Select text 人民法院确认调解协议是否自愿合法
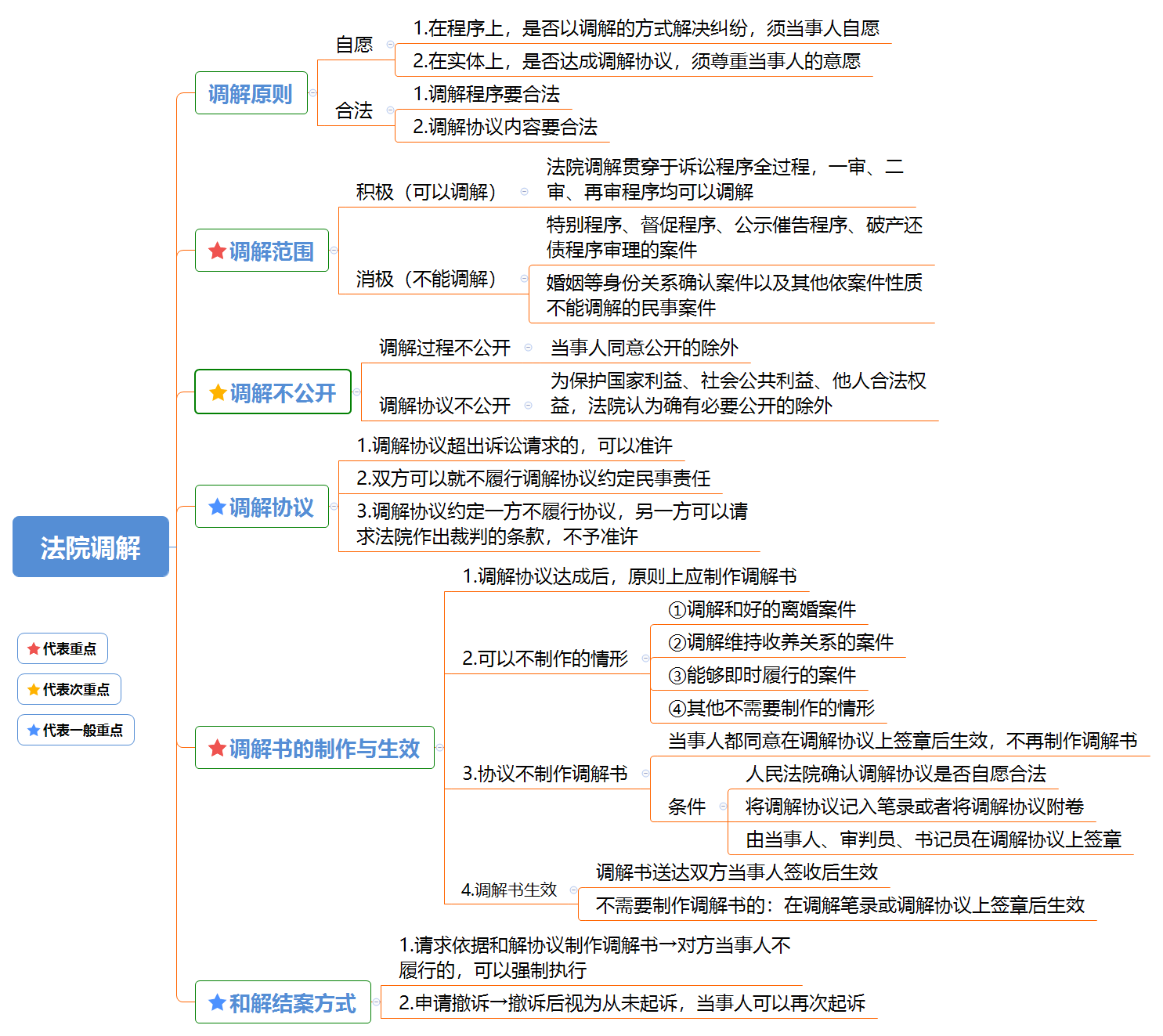This screenshot has height=1036, width=1163. [x=896, y=774]
